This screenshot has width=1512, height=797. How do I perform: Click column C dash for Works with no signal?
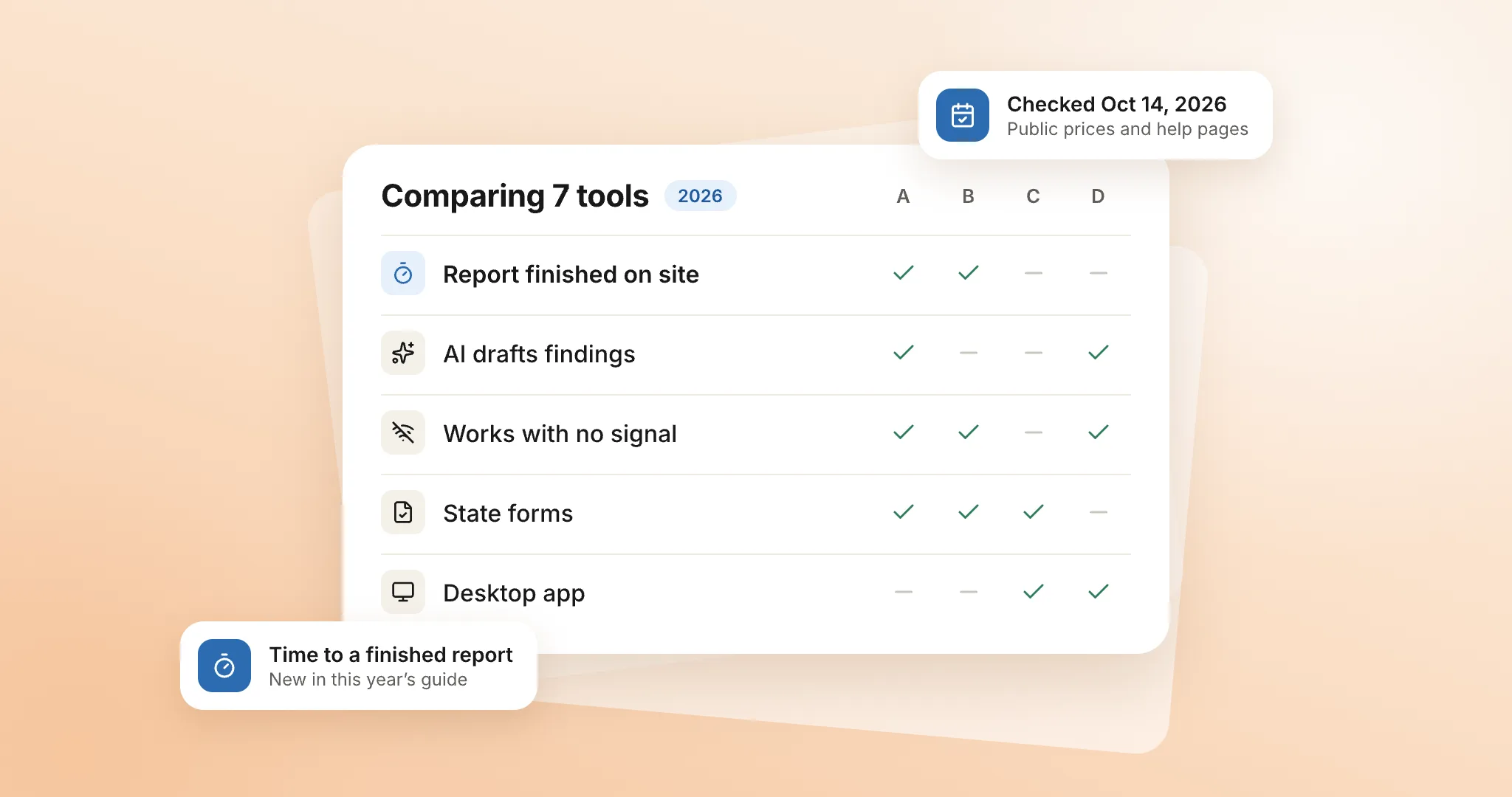click(1034, 432)
